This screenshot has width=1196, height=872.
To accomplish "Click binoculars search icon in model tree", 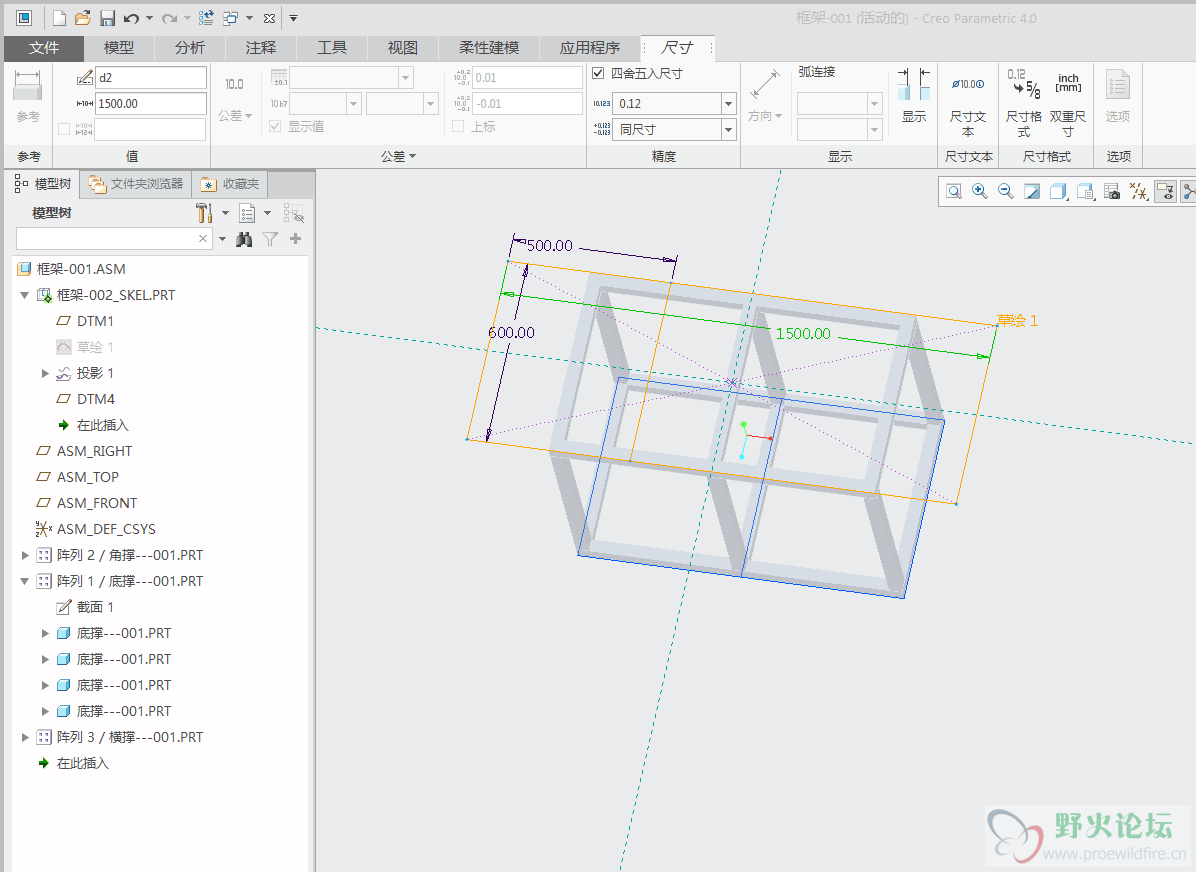I will (x=244, y=240).
